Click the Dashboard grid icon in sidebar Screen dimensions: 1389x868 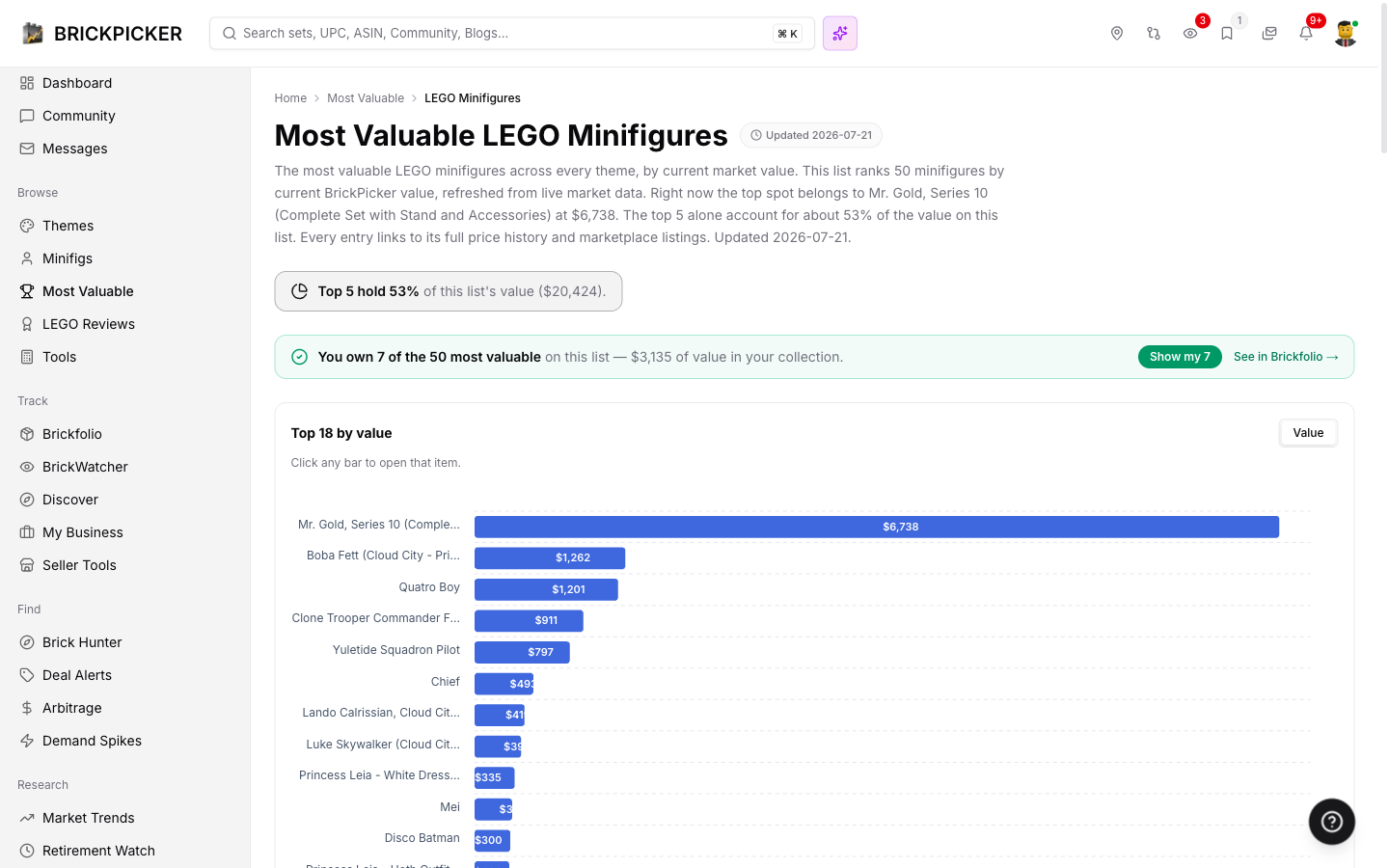pos(27,83)
